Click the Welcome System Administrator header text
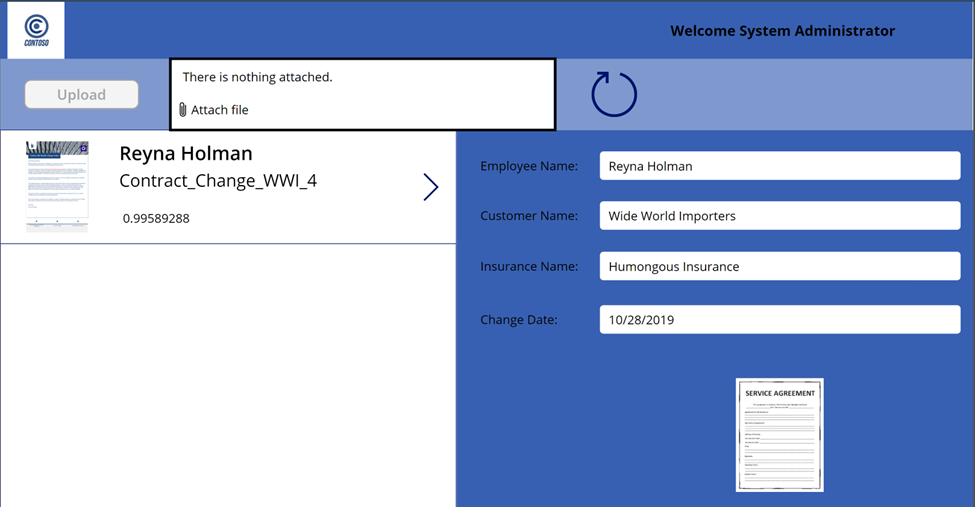975x507 pixels. (782, 31)
